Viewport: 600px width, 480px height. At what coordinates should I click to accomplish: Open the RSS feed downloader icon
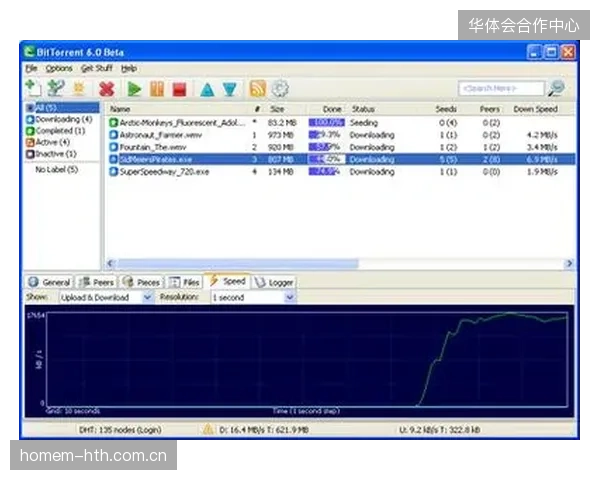click(x=258, y=88)
